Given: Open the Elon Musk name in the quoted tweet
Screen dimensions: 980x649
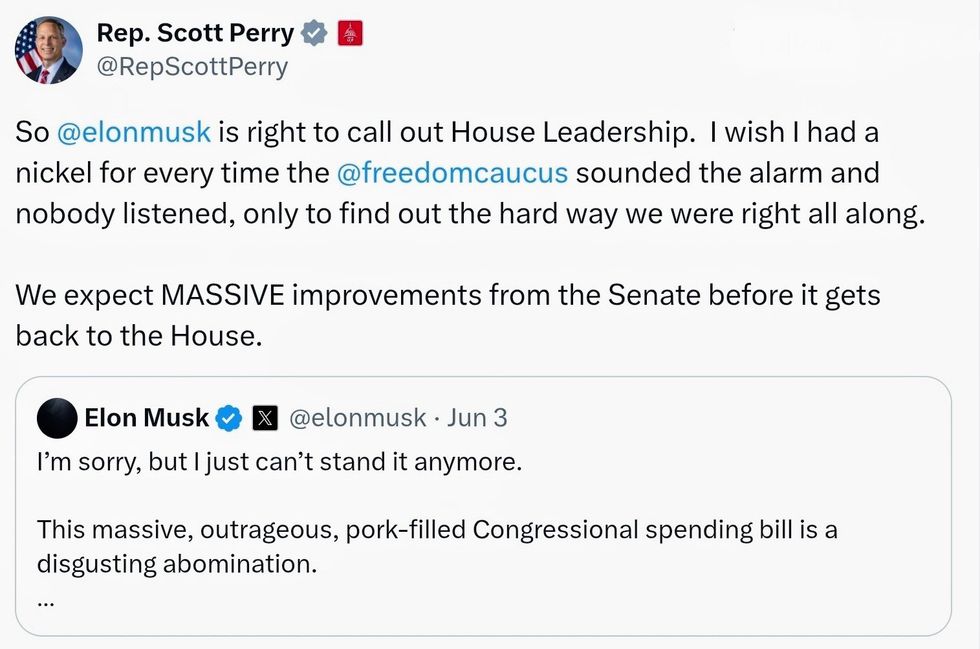Looking at the screenshot, I should (x=146, y=417).
